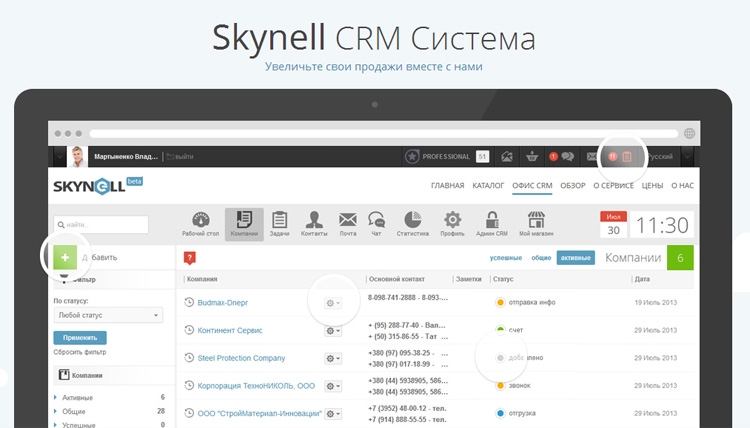This screenshot has width=750, height=428.
Task: Open the Континент Сервис company link
Action: [230, 330]
